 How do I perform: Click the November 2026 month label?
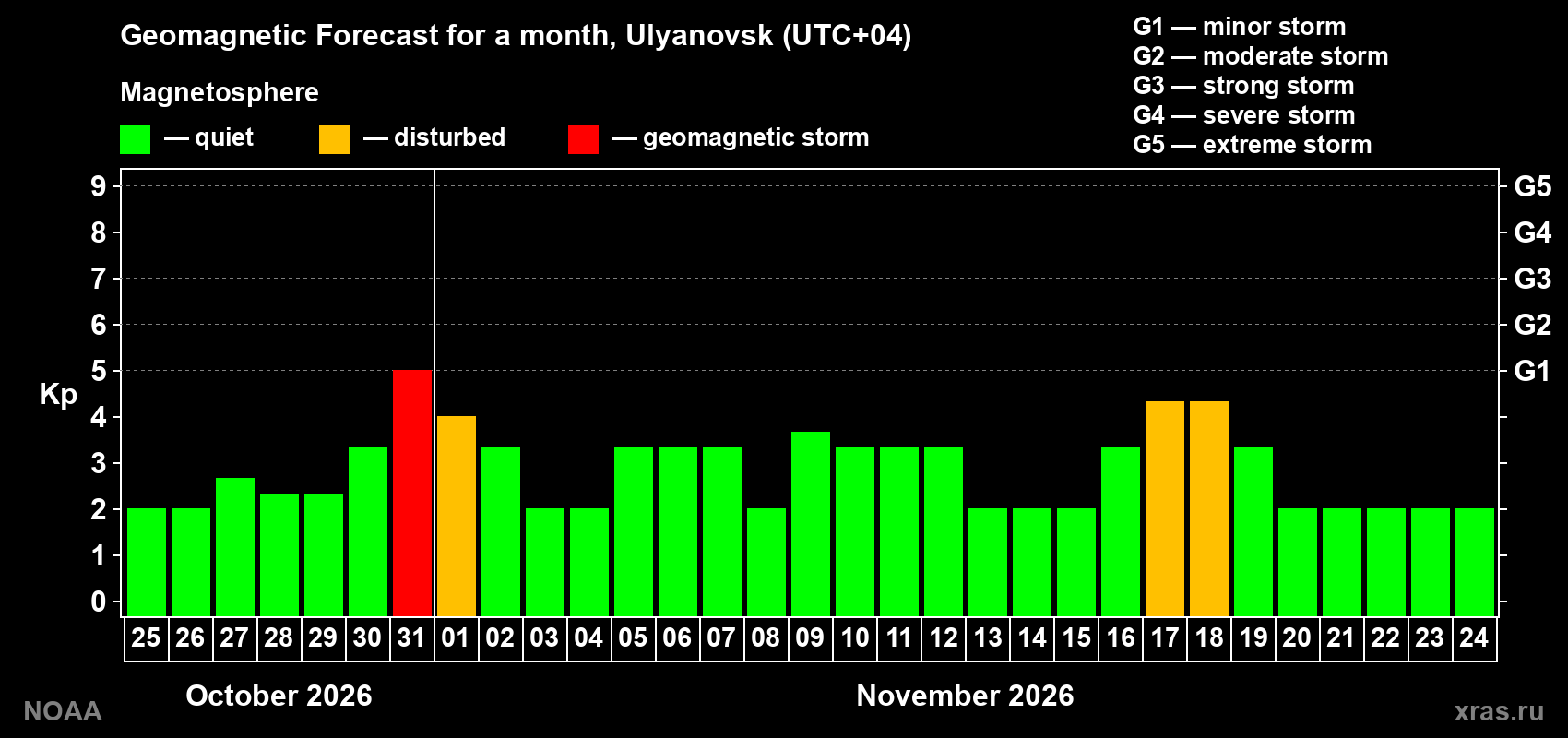(965, 696)
